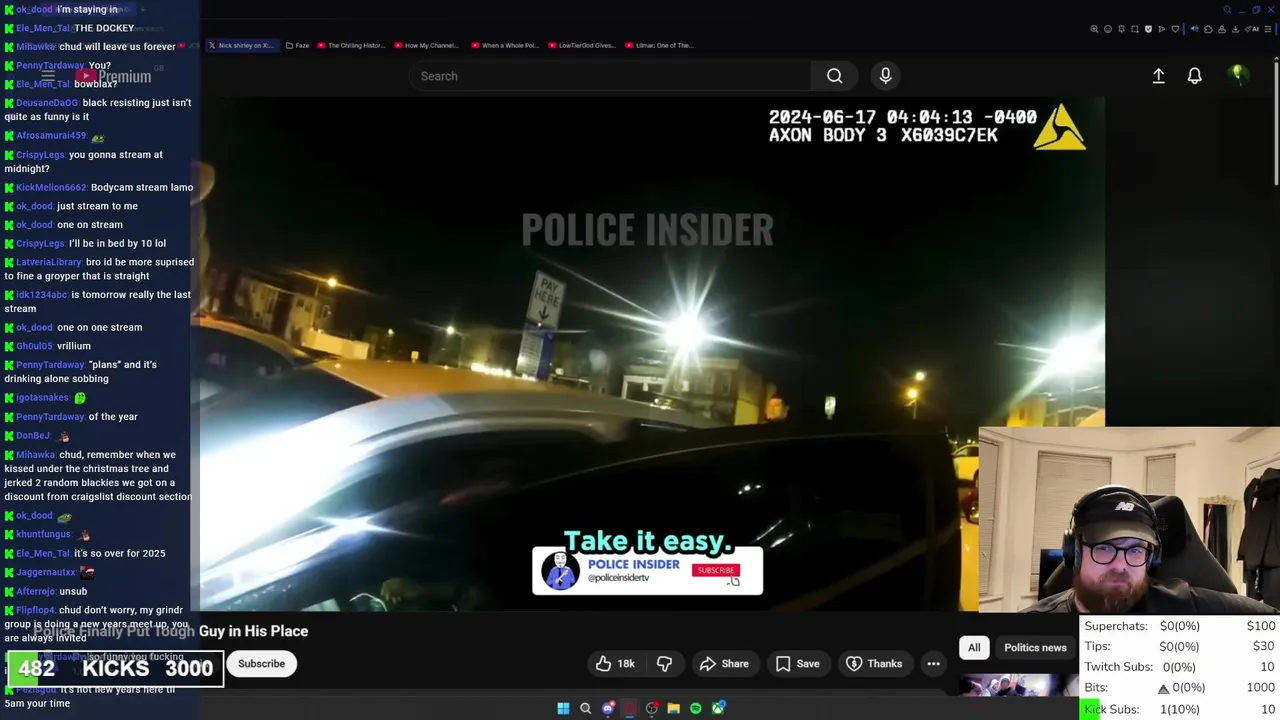Viewport: 1280px width, 720px height.
Task: Focus the YouTube Search field
Action: 610,76
